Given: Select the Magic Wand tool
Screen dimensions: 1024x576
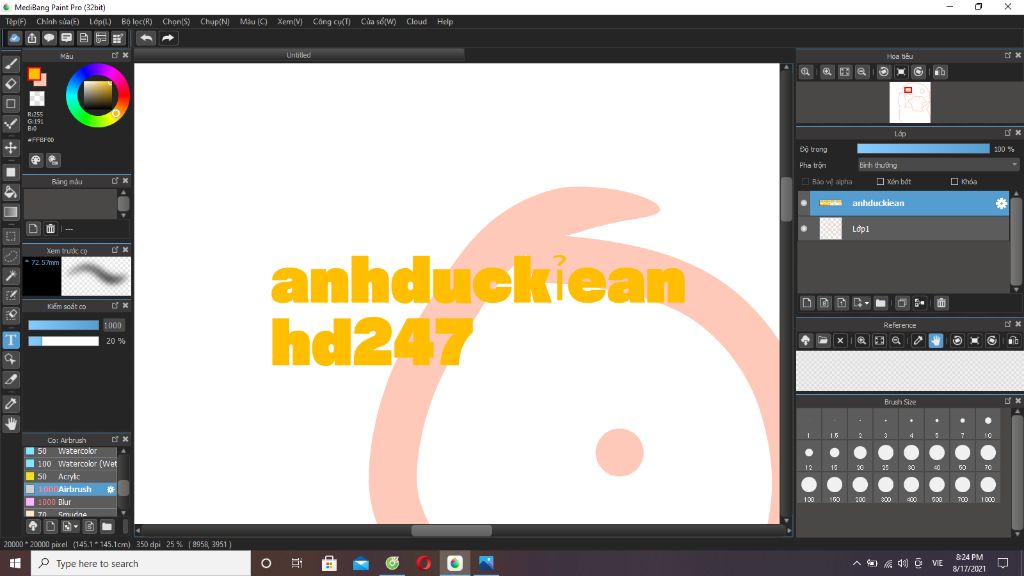Looking at the screenshot, I should pos(11,276).
